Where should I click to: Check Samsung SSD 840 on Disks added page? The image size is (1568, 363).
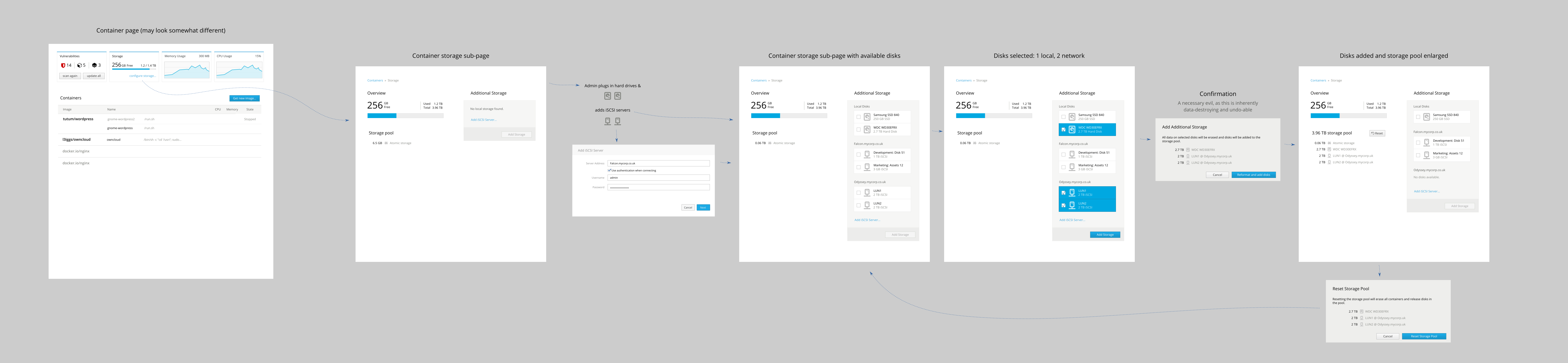pyautogui.click(x=1418, y=117)
